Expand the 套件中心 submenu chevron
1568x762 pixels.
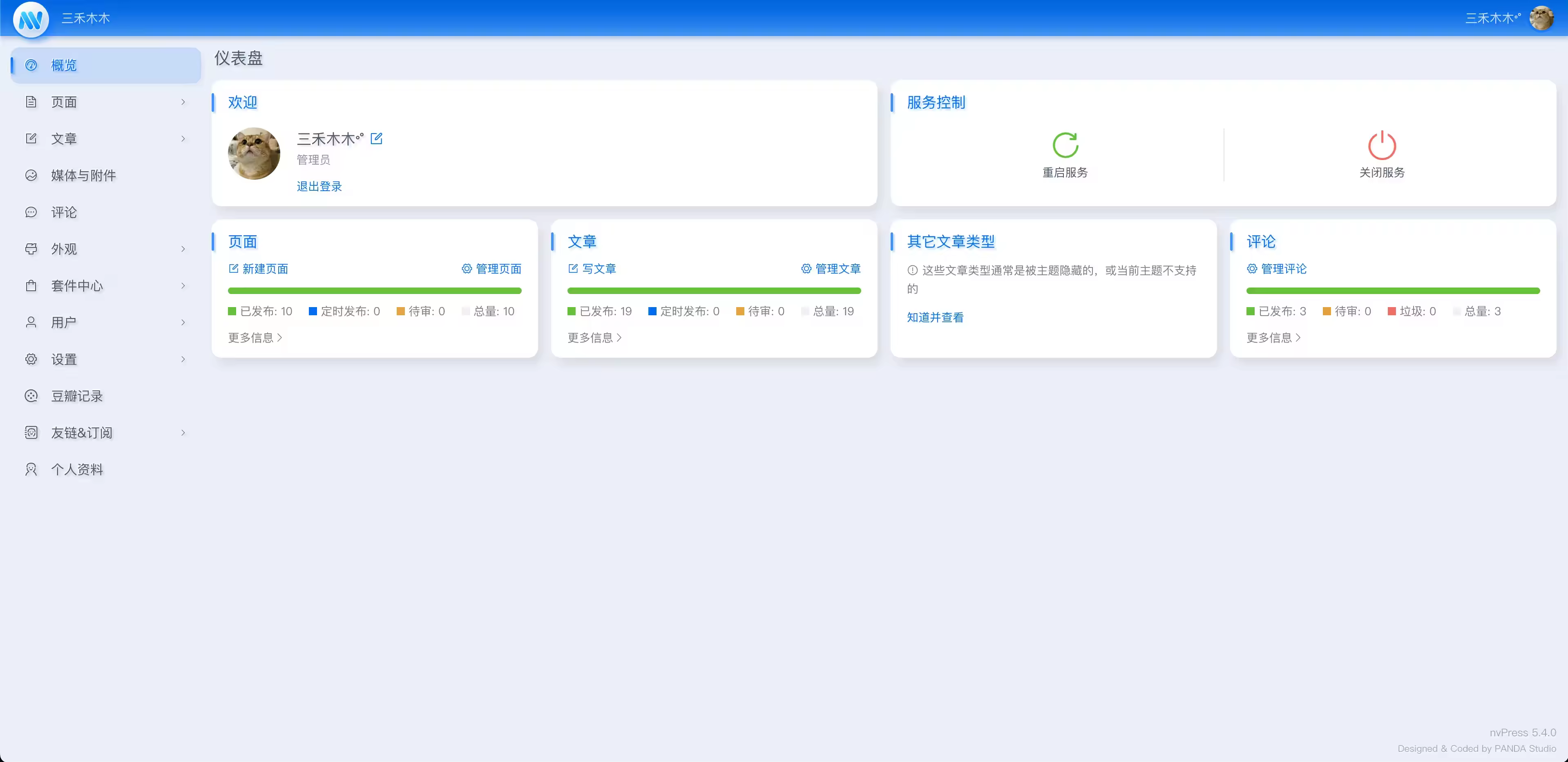point(183,285)
